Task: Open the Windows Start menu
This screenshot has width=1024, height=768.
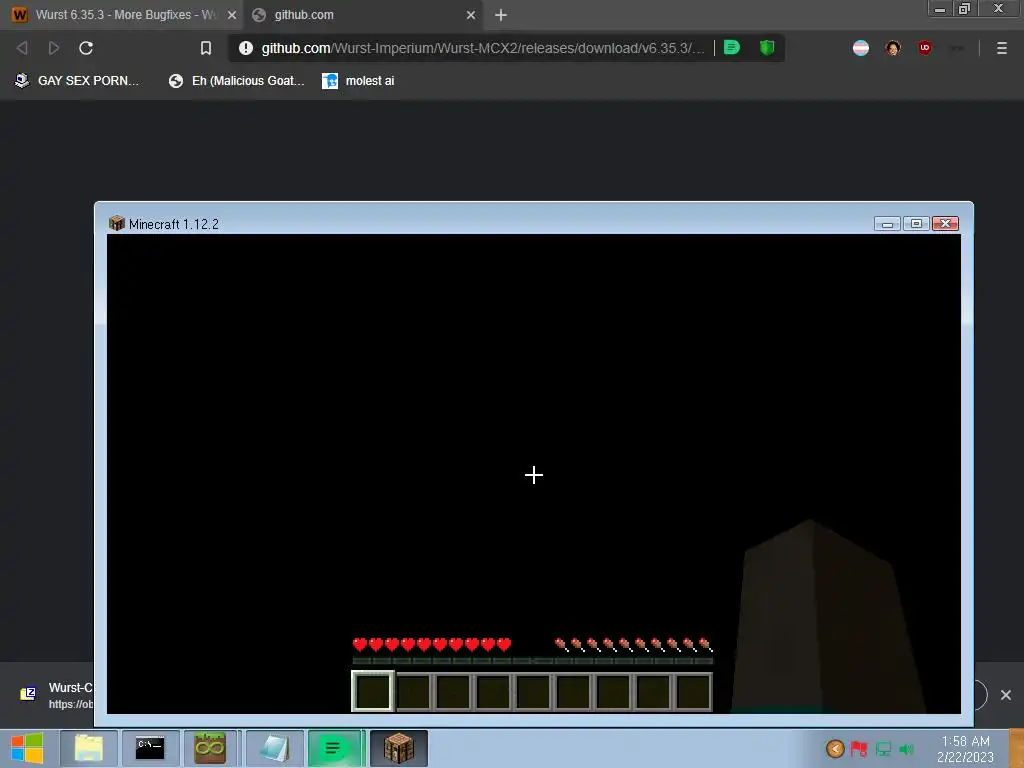Action: [27, 748]
